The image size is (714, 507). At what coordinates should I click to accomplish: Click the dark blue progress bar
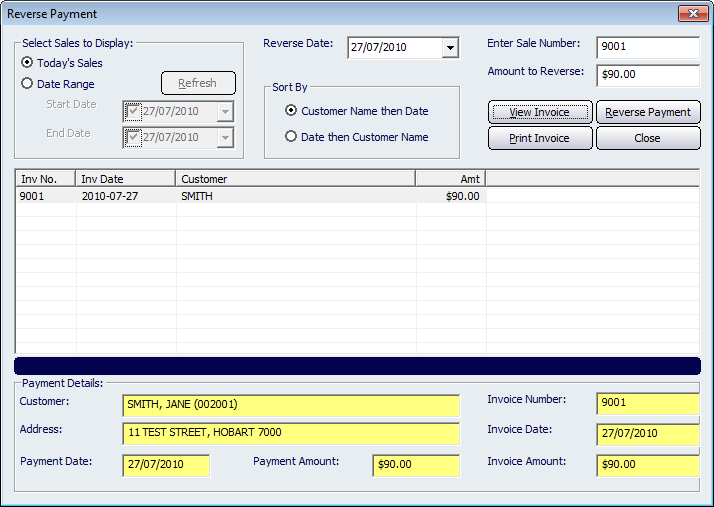click(357, 366)
